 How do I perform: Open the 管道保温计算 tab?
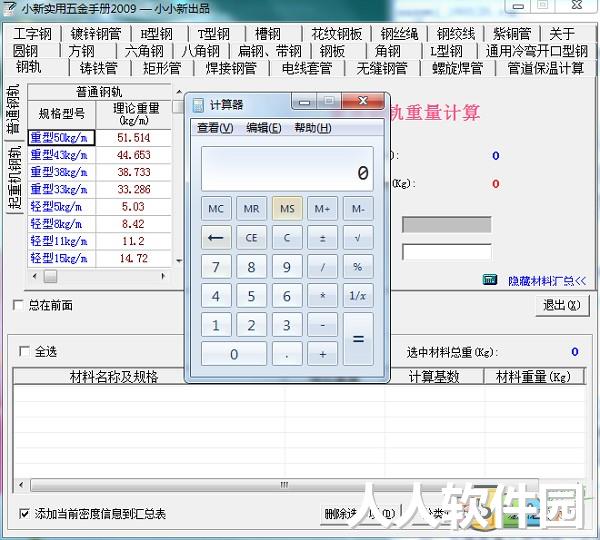[545, 68]
